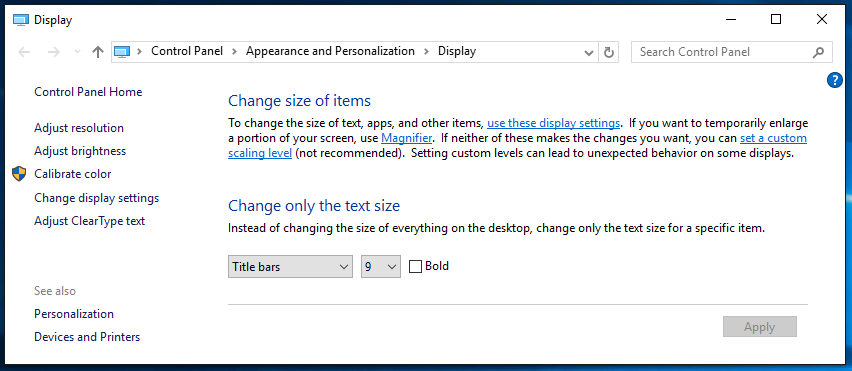Minimize the Display window
852x371 pixels.
pyautogui.click(x=730, y=20)
